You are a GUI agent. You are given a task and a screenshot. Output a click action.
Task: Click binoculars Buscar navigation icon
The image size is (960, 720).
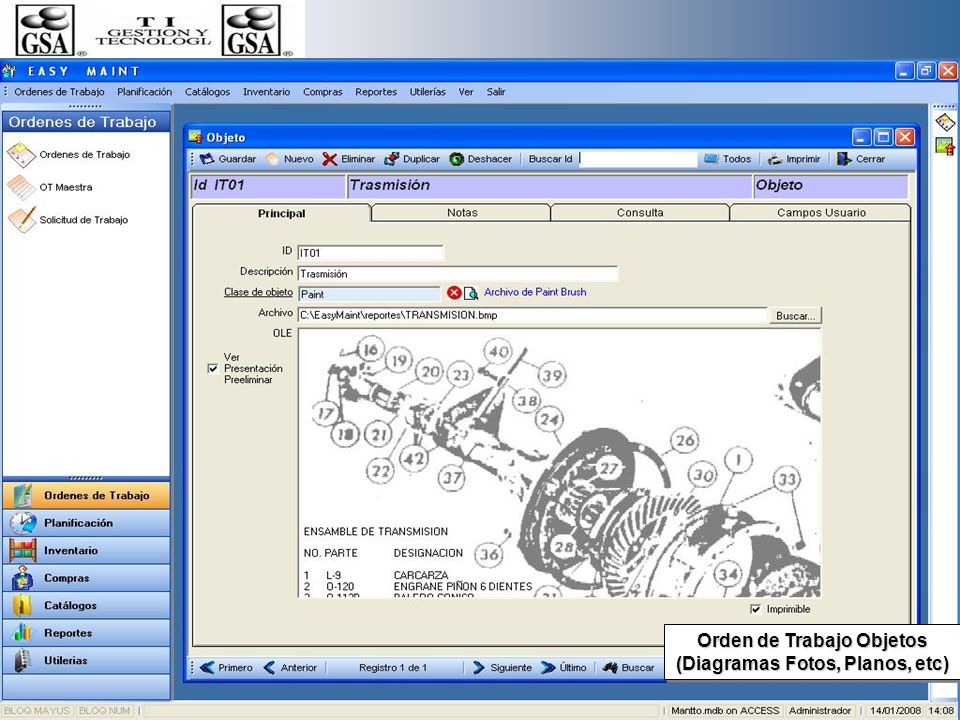(610, 668)
